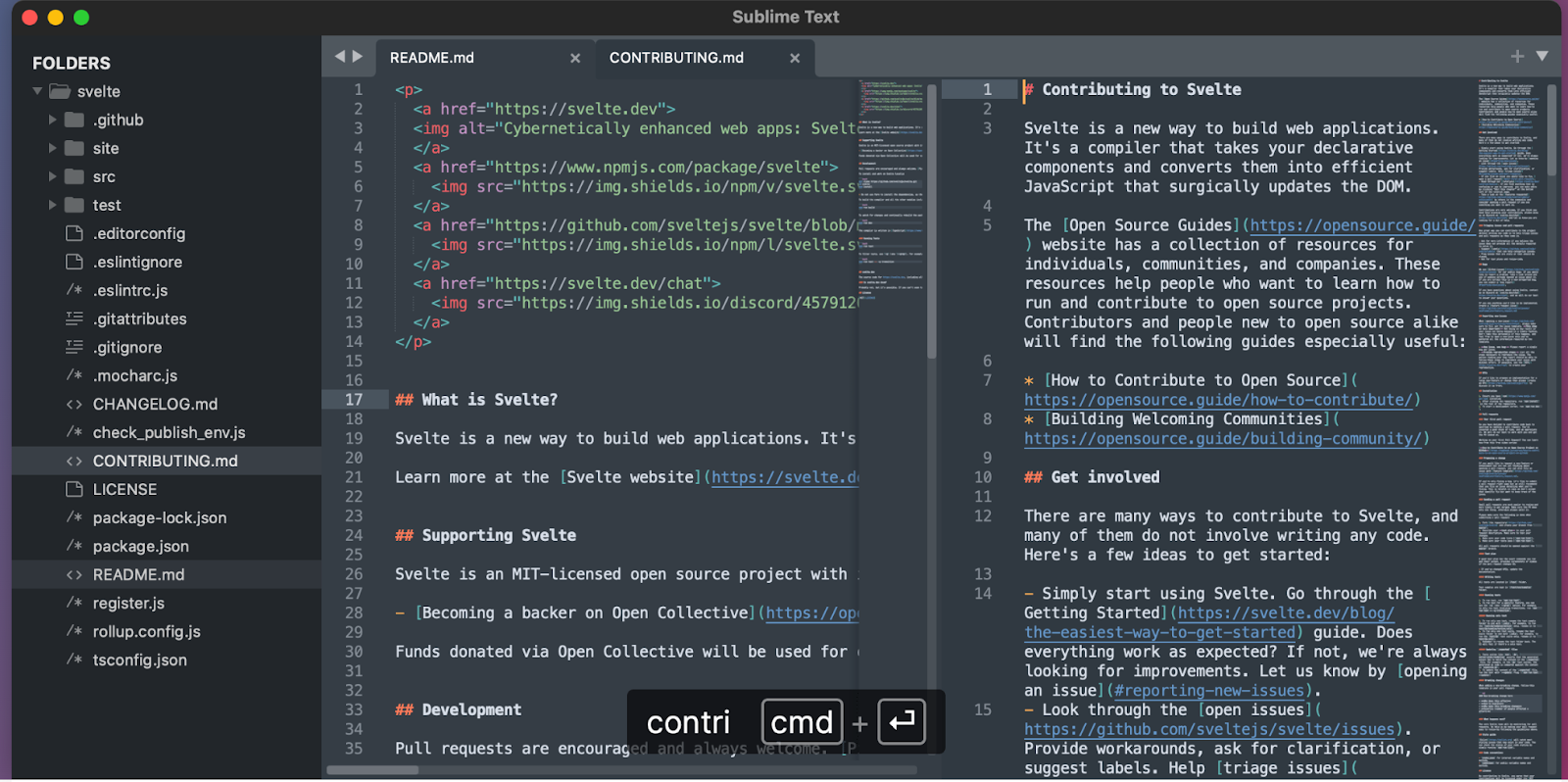Screen dimensions: 1568x782
Task: Click the .editorconfig file icon
Action: click(74, 233)
